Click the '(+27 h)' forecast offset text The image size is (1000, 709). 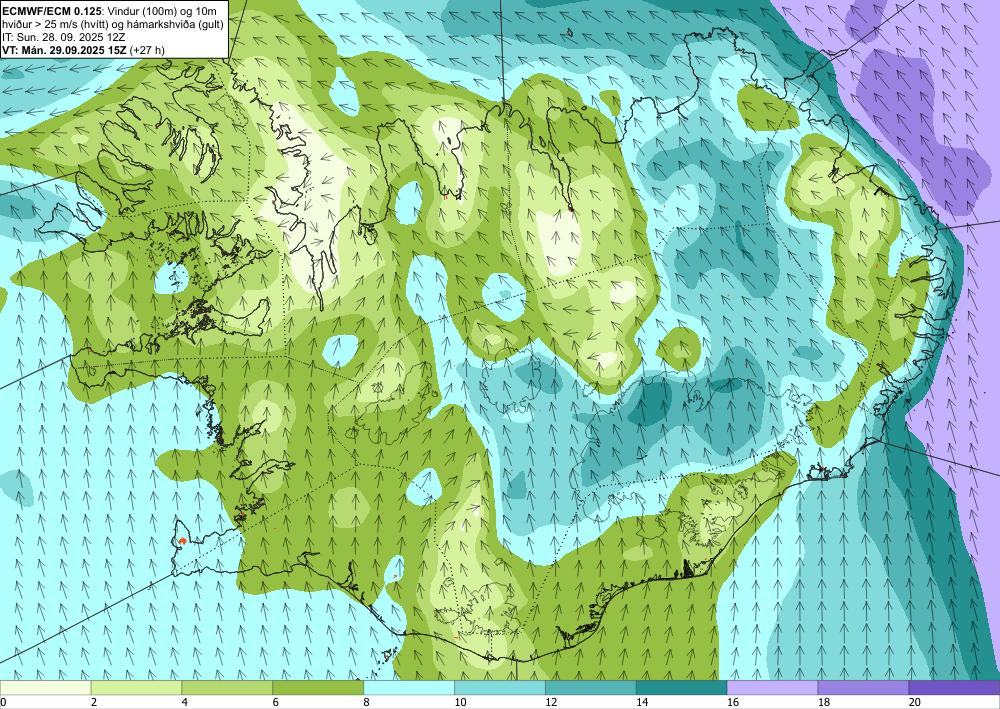[x=147, y=49]
